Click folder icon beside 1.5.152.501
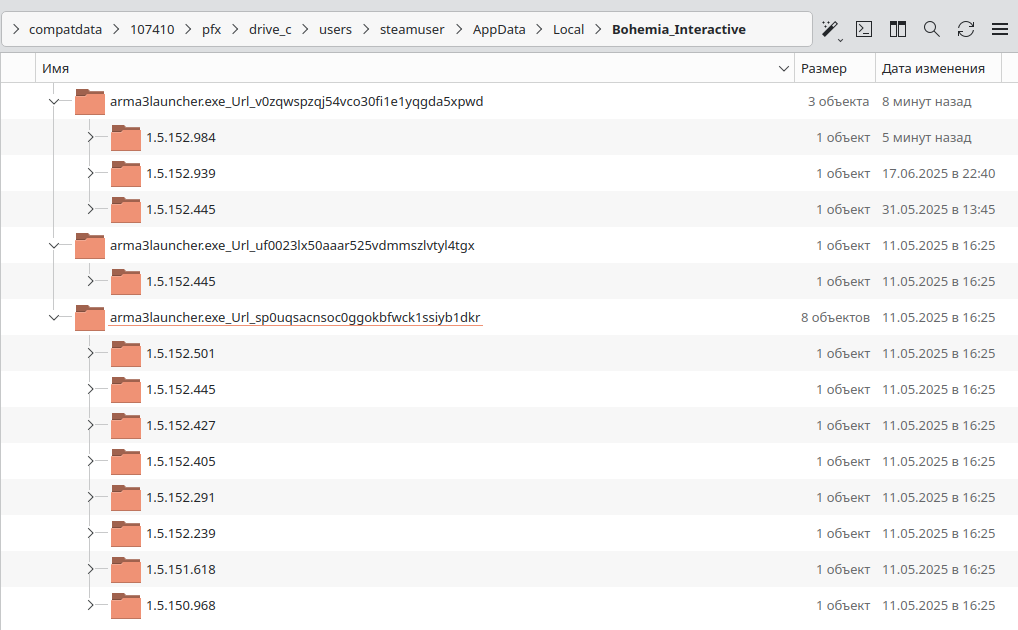 point(126,354)
